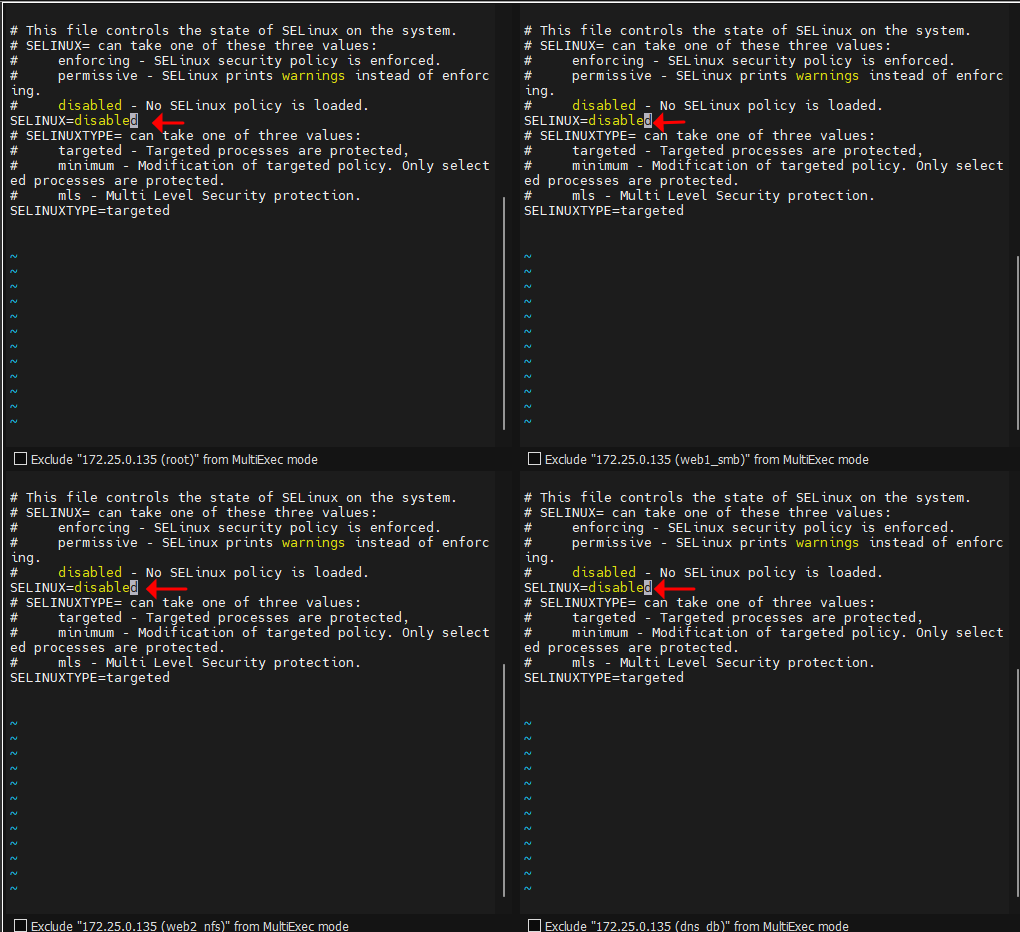This screenshot has height=932, width=1020.
Task: Click 'This file controls the state' line in root pane
Action: (234, 31)
